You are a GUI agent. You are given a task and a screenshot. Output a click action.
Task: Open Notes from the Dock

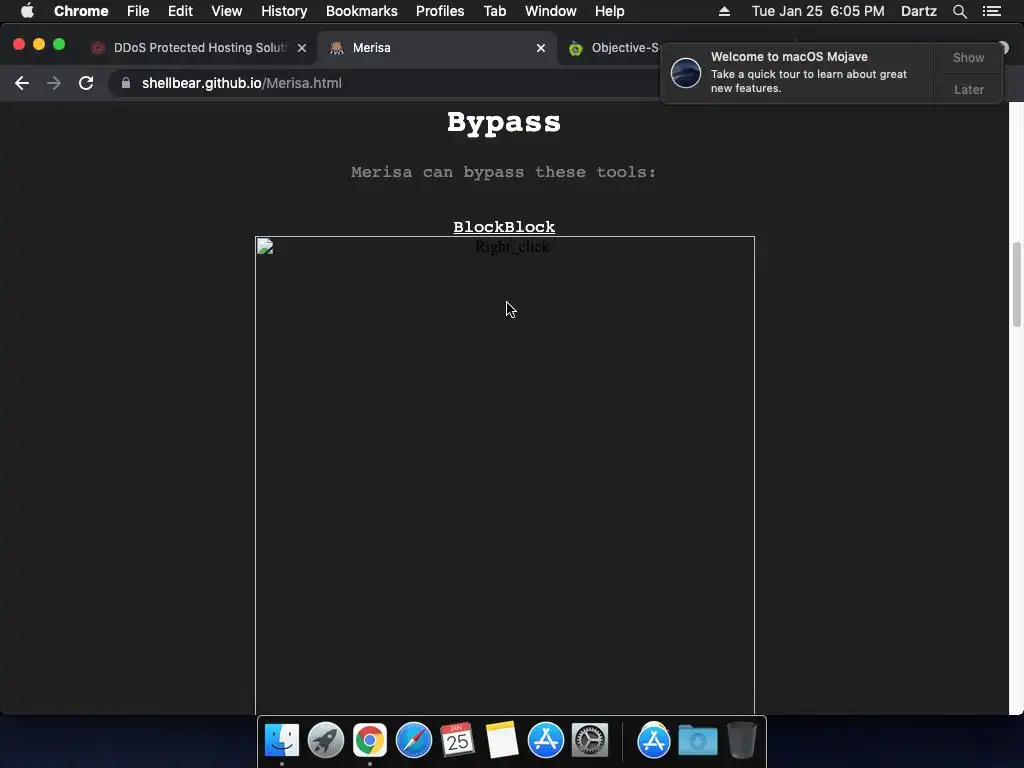tap(502, 740)
